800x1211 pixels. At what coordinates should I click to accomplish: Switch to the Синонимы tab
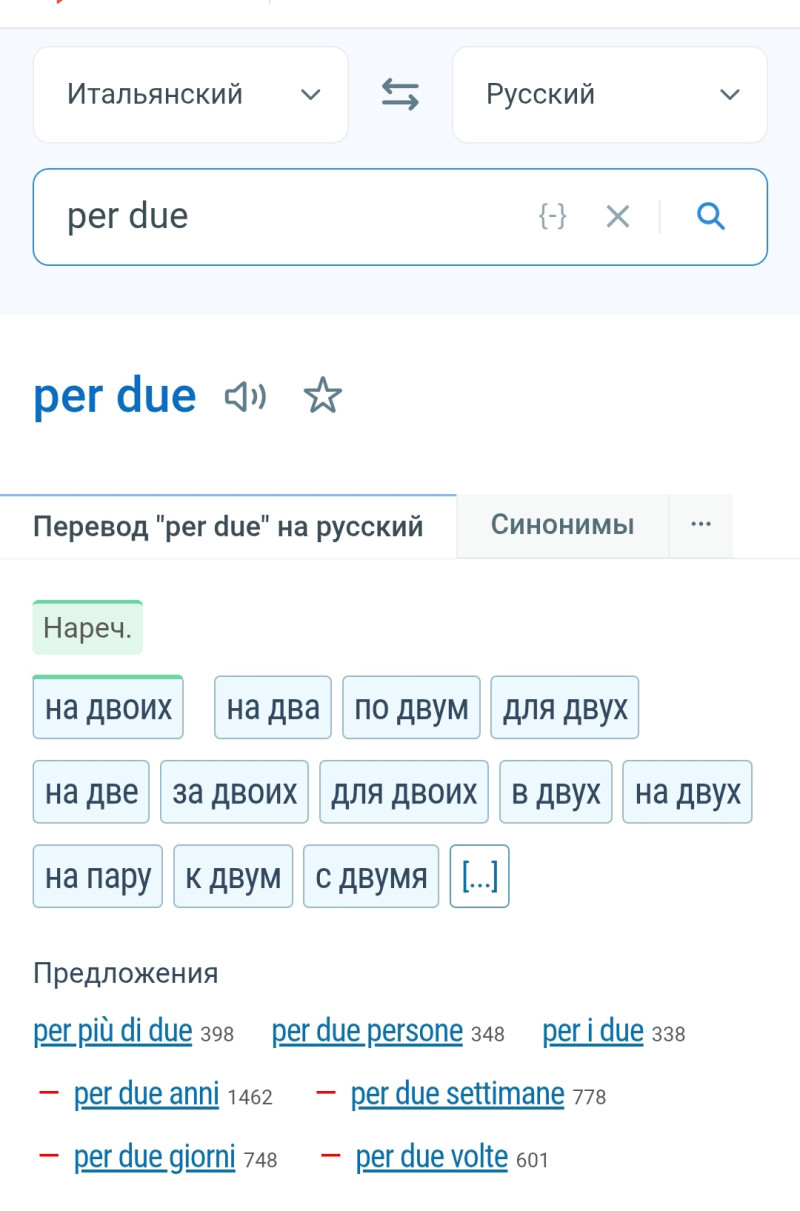(x=562, y=525)
